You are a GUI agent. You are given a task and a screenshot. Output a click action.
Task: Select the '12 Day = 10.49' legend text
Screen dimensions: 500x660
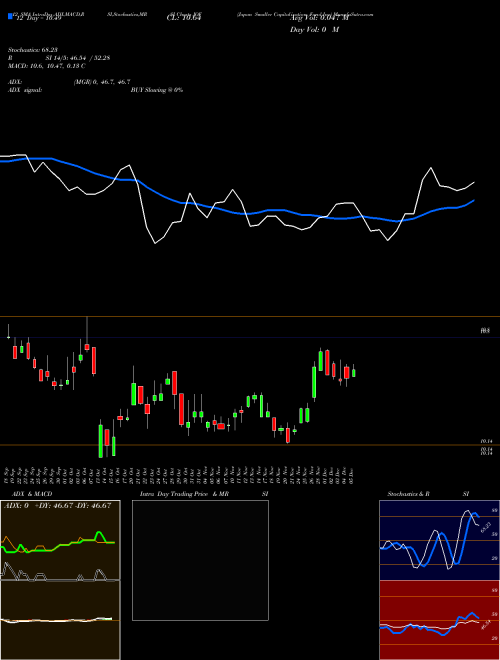(x=37, y=18)
